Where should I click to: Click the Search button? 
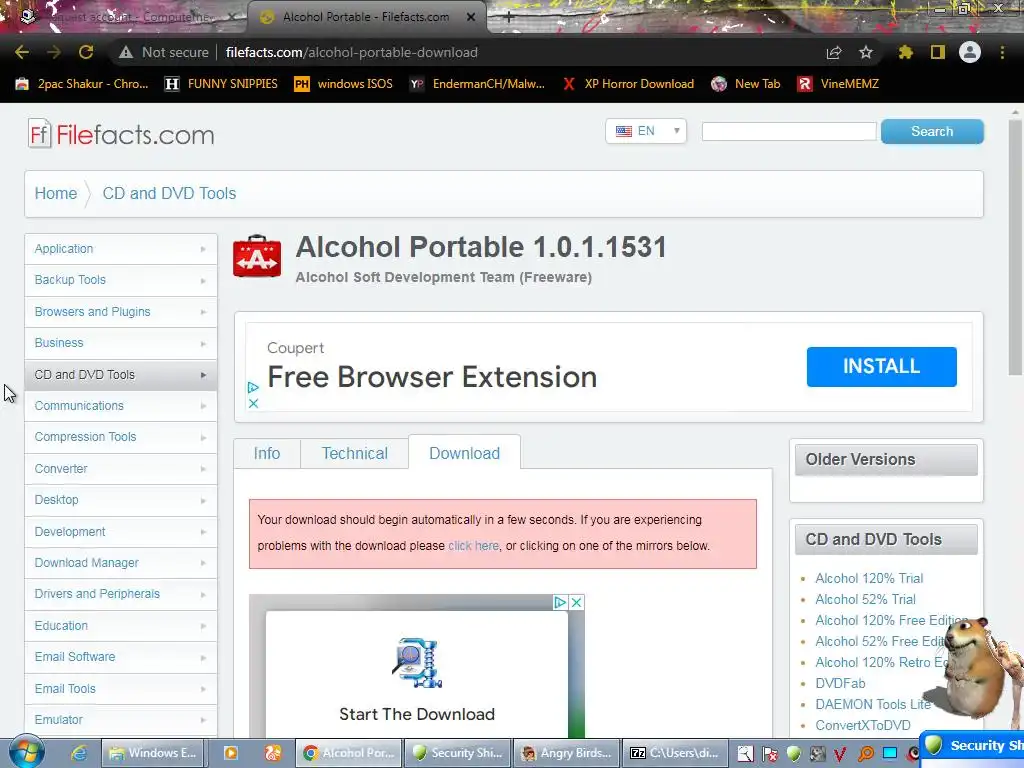click(x=932, y=131)
